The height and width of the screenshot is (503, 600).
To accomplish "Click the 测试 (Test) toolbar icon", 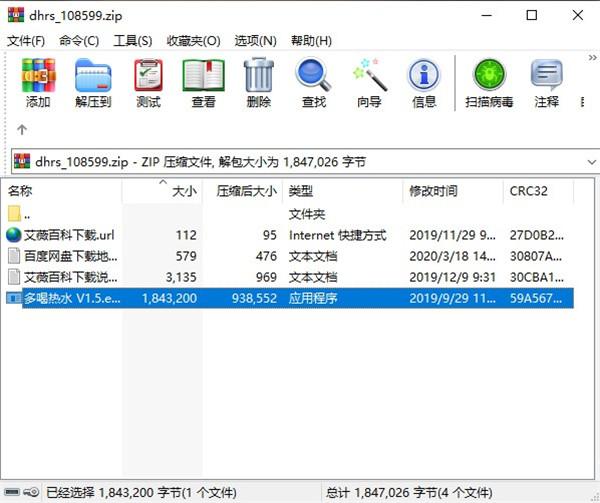I will click(x=148, y=75).
